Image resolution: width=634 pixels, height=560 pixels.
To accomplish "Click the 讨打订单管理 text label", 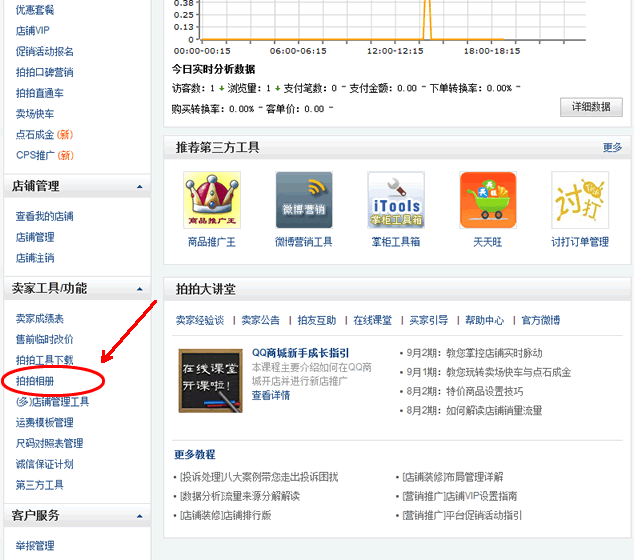I will pyautogui.click(x=580, y=242).
